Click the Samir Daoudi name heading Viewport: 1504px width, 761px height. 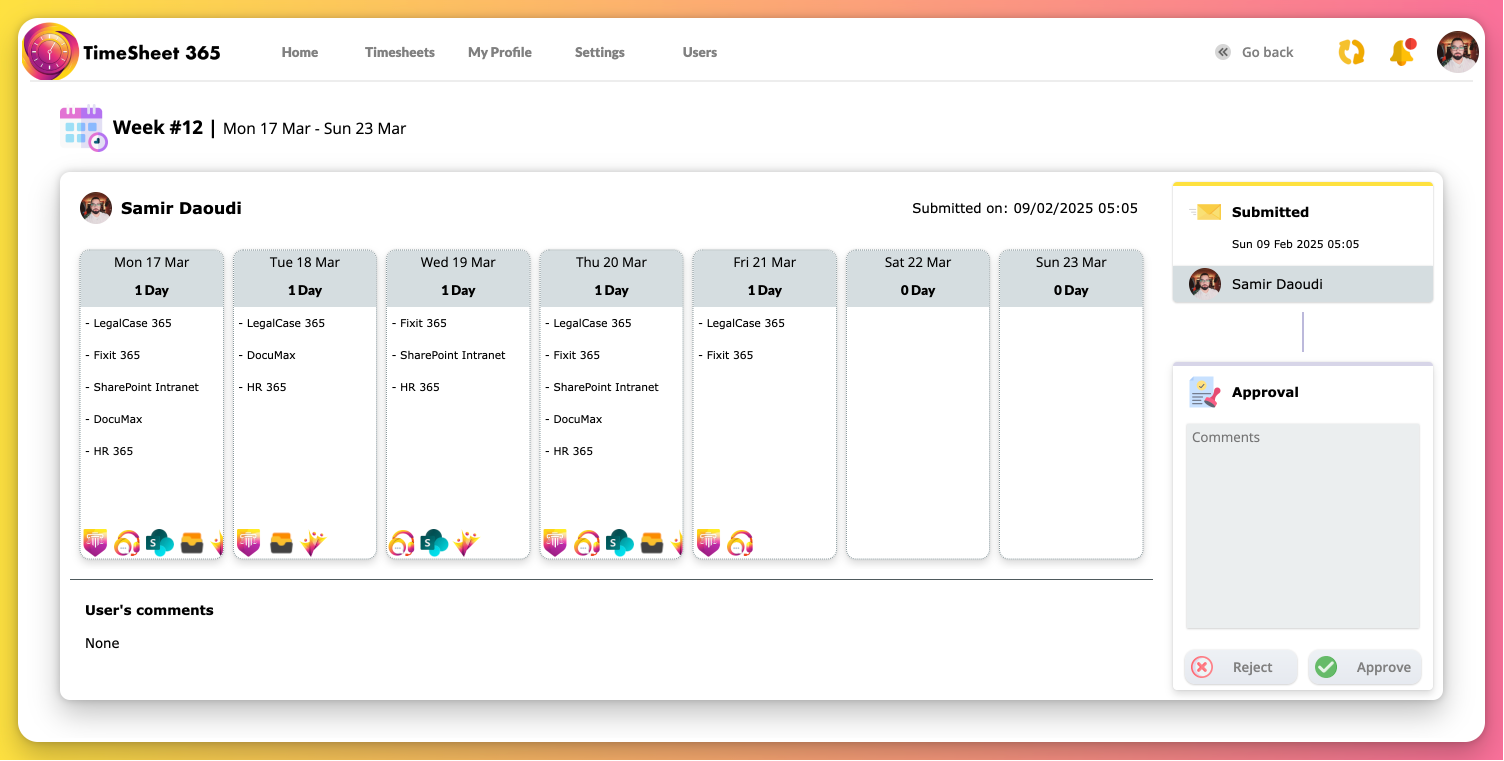[x=181, y=208]
